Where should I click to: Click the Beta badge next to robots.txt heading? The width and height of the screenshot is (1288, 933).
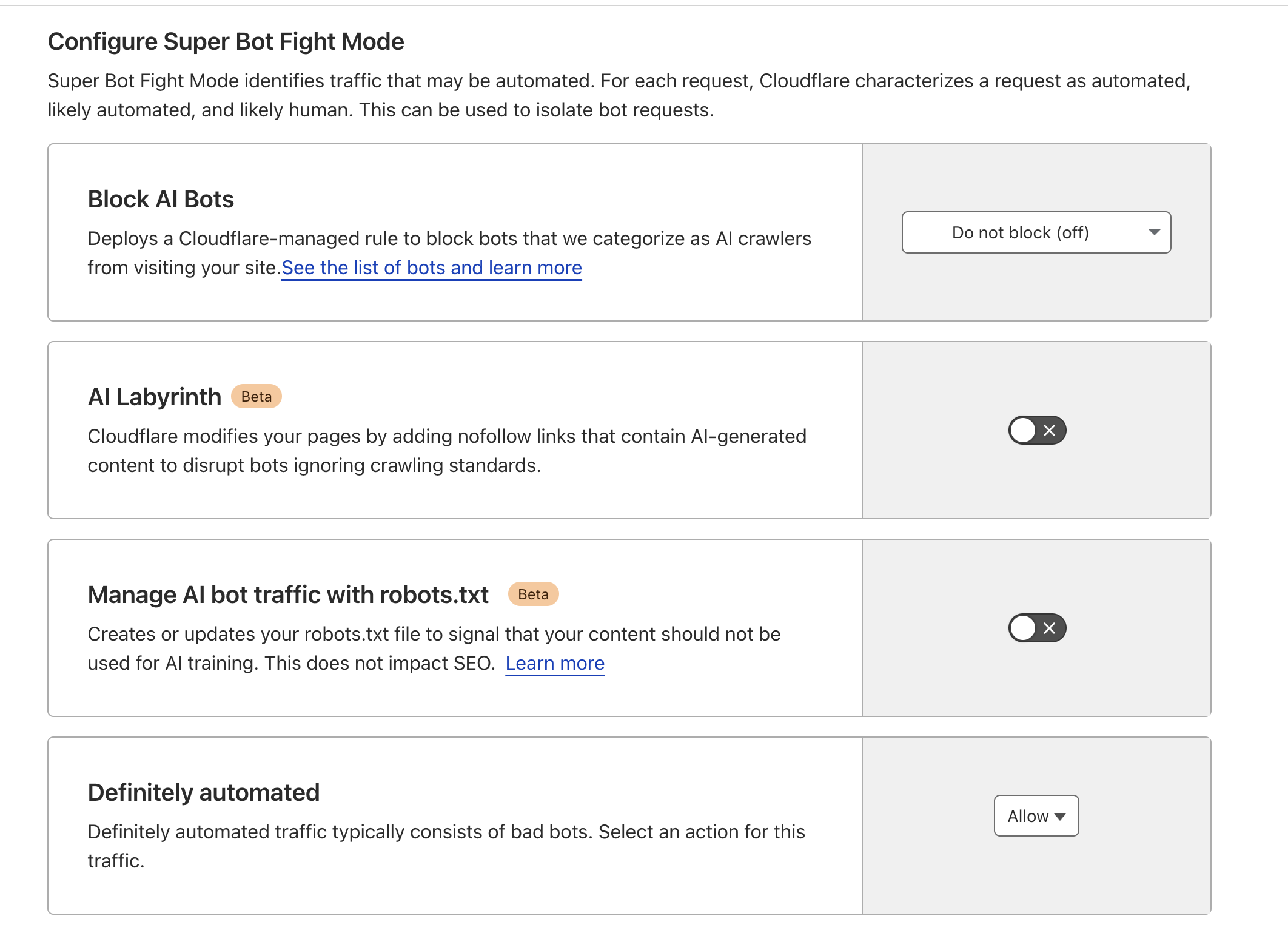coord(533,594)
